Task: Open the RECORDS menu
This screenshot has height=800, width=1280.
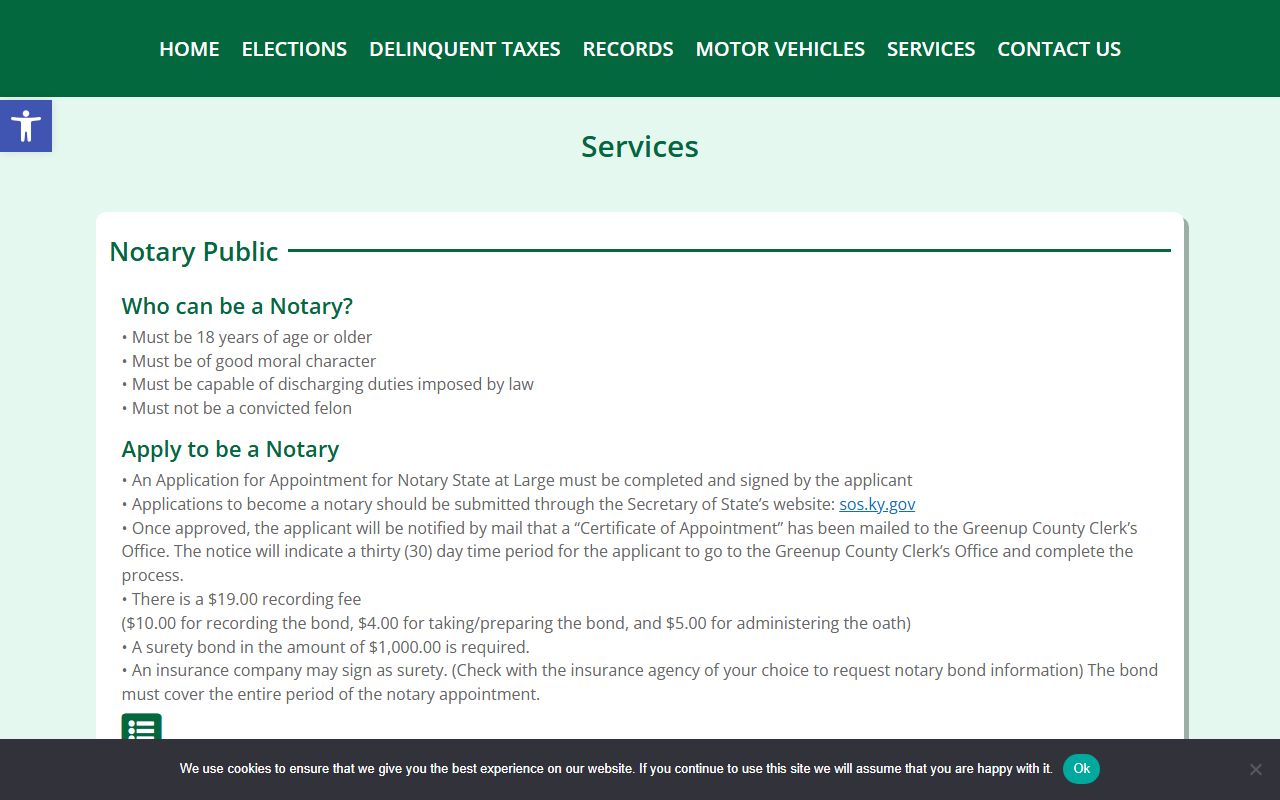Action: (628, 49)
